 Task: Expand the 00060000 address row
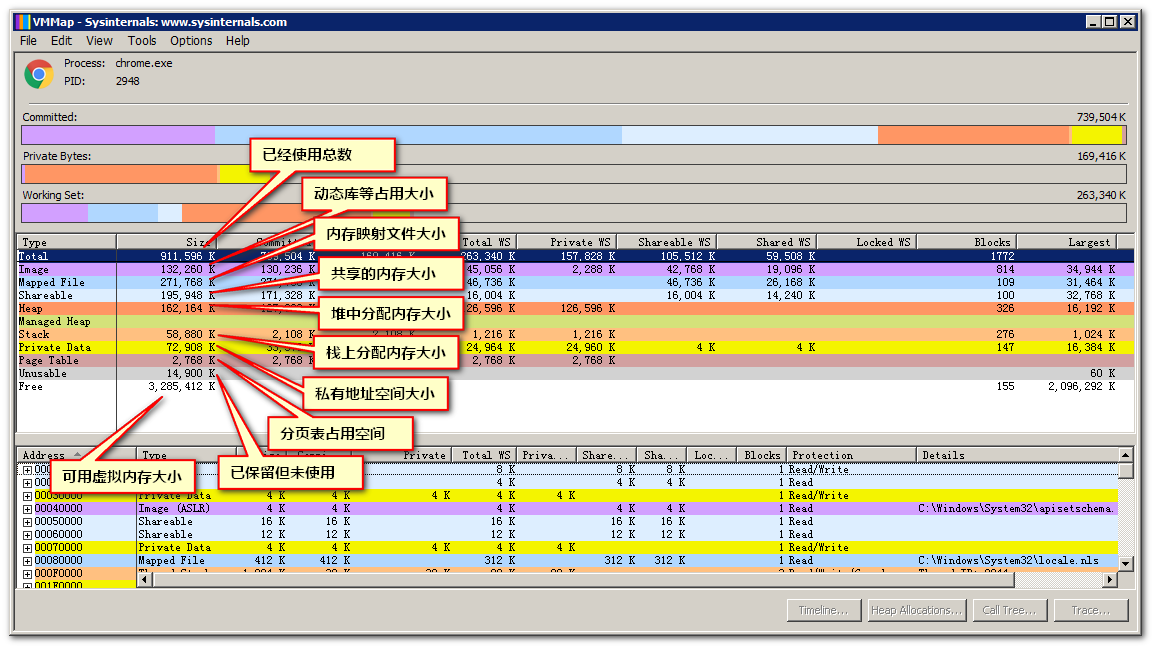(27, 535)
